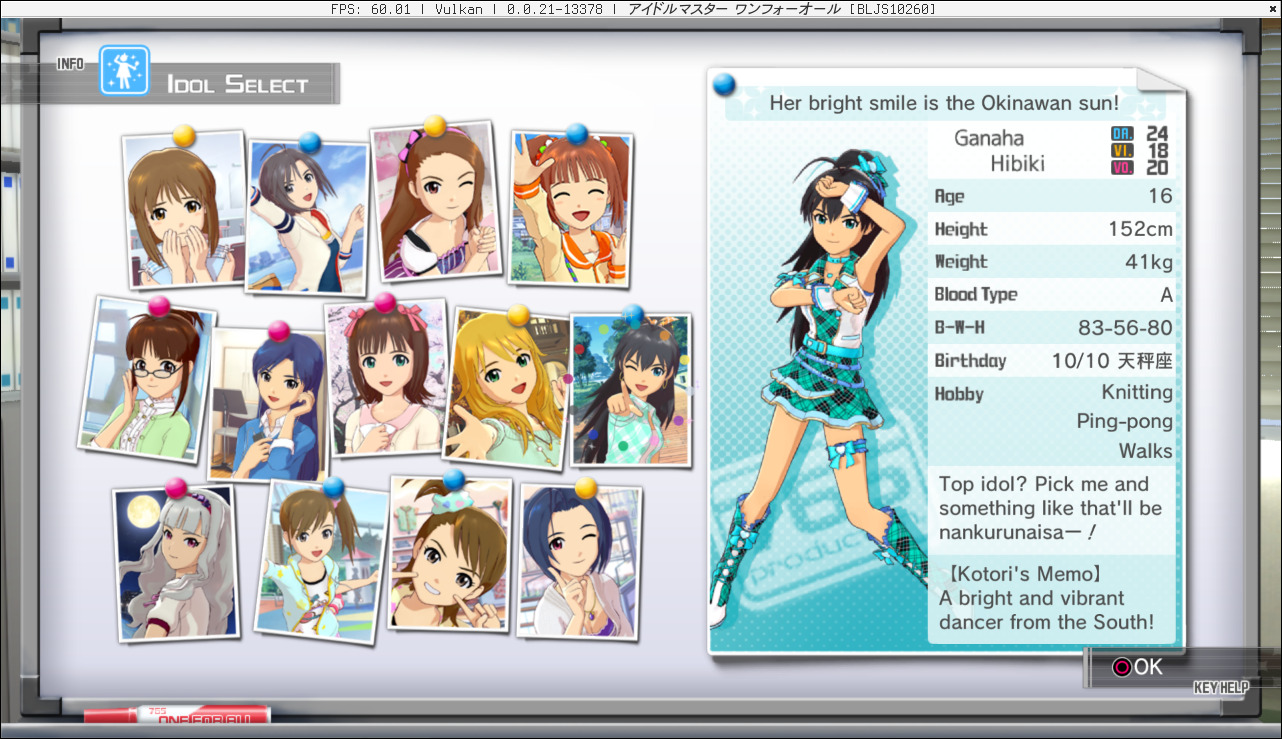Choose the winking idol with the pink hair bow

click(x=436, y=202)
